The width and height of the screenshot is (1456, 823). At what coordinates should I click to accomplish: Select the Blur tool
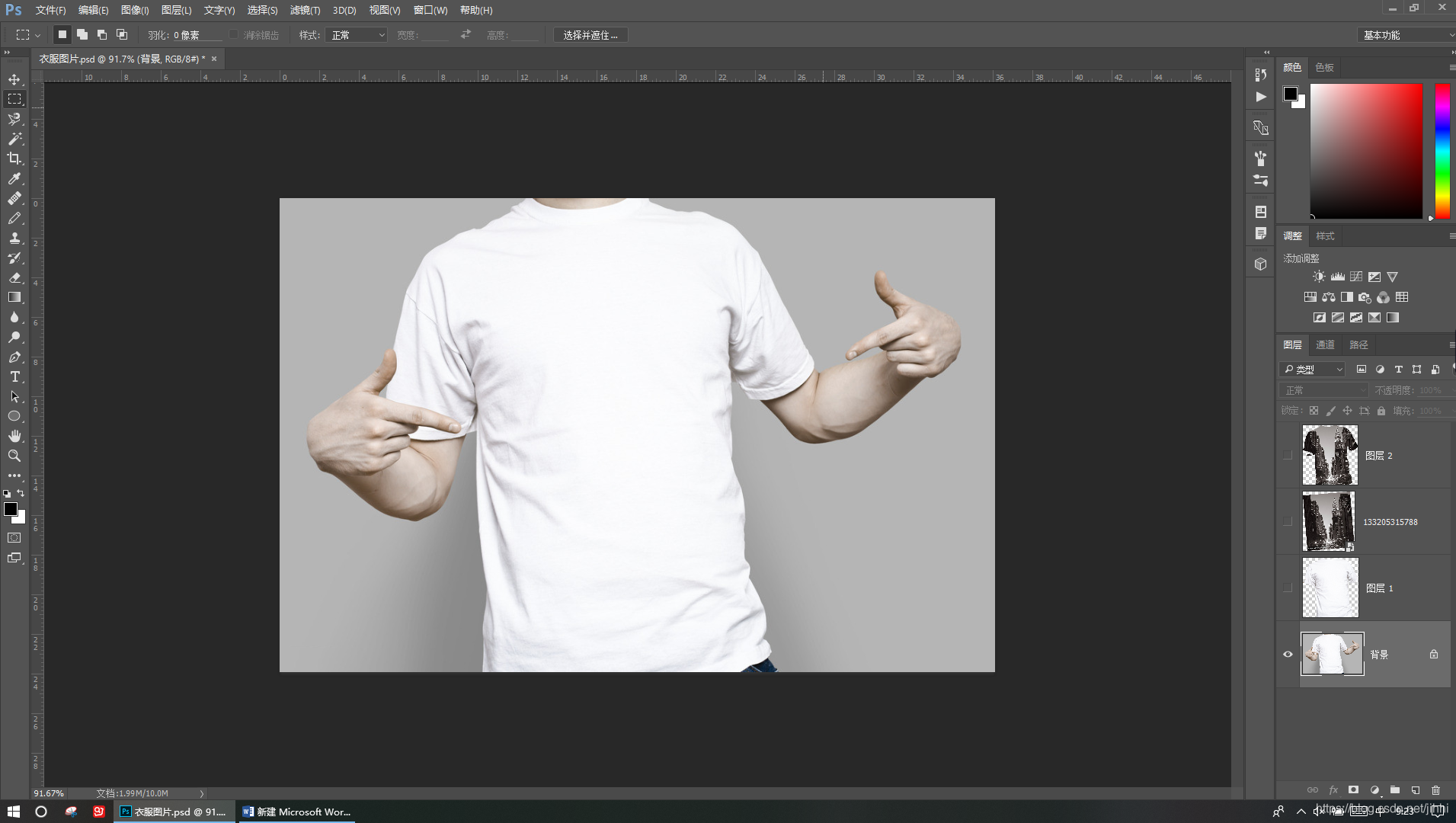(14, 317)
